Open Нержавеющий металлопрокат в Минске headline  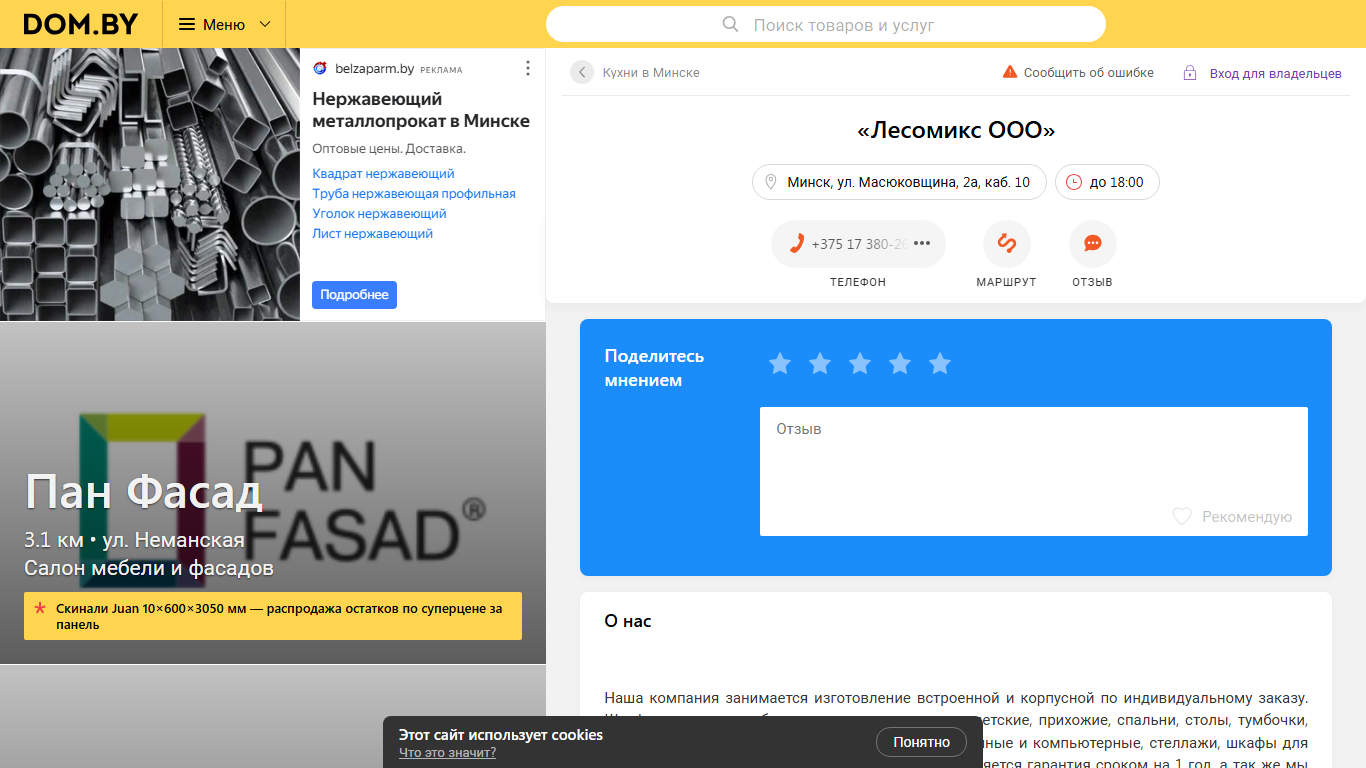click(x=421, y=110)
